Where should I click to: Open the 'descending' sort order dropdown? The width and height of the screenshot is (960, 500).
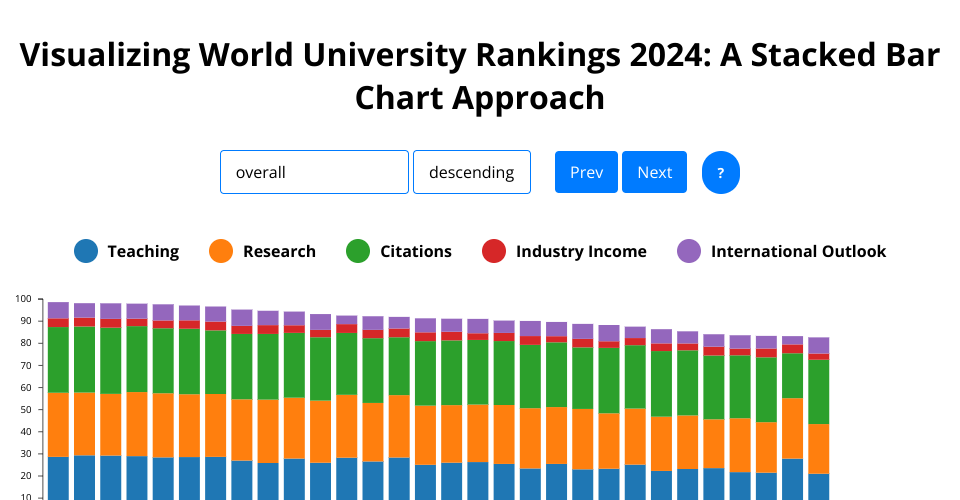click(471, 172)
